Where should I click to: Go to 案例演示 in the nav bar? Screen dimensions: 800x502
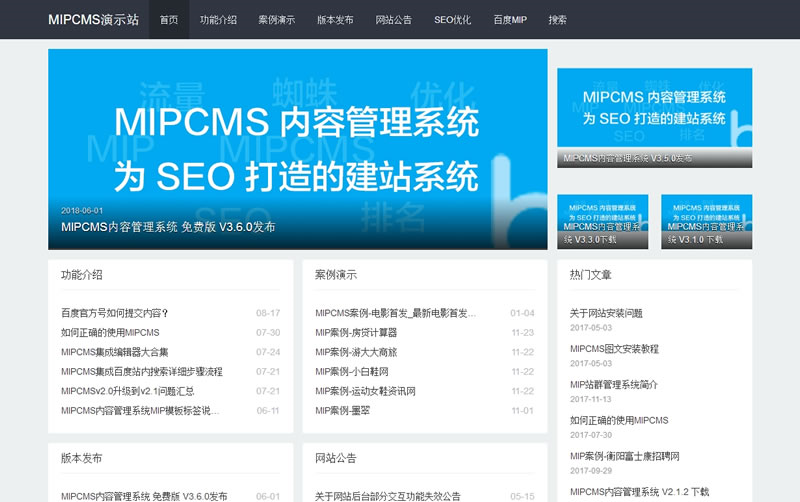pos(277,20)
